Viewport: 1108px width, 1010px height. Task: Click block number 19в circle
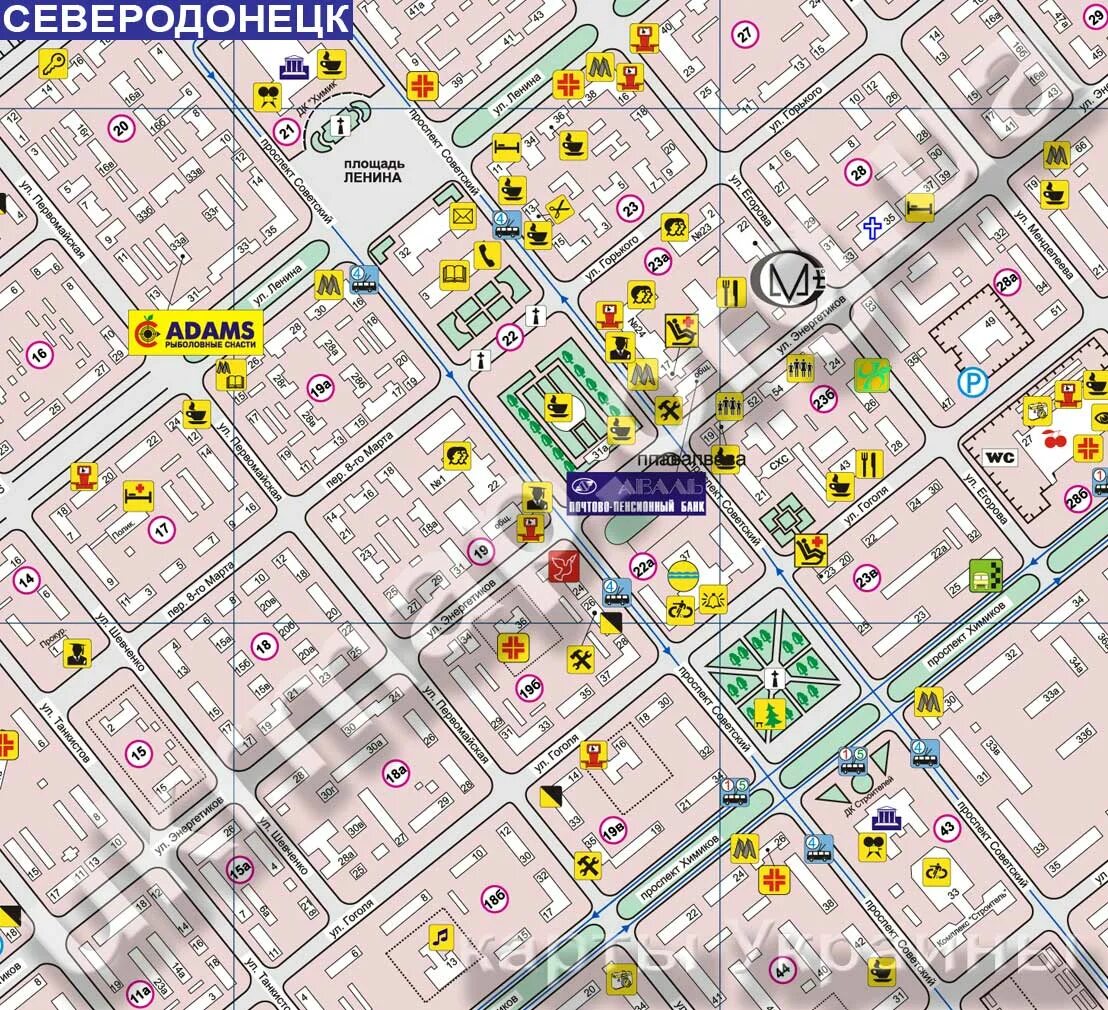(613, 830)
